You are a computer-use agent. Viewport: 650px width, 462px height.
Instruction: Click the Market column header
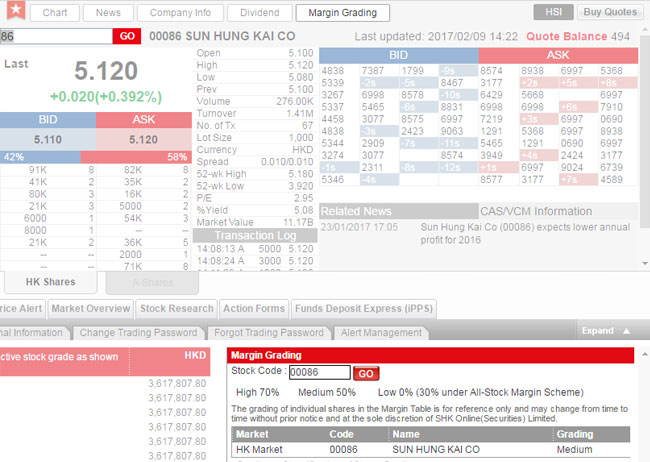[252, 434]
